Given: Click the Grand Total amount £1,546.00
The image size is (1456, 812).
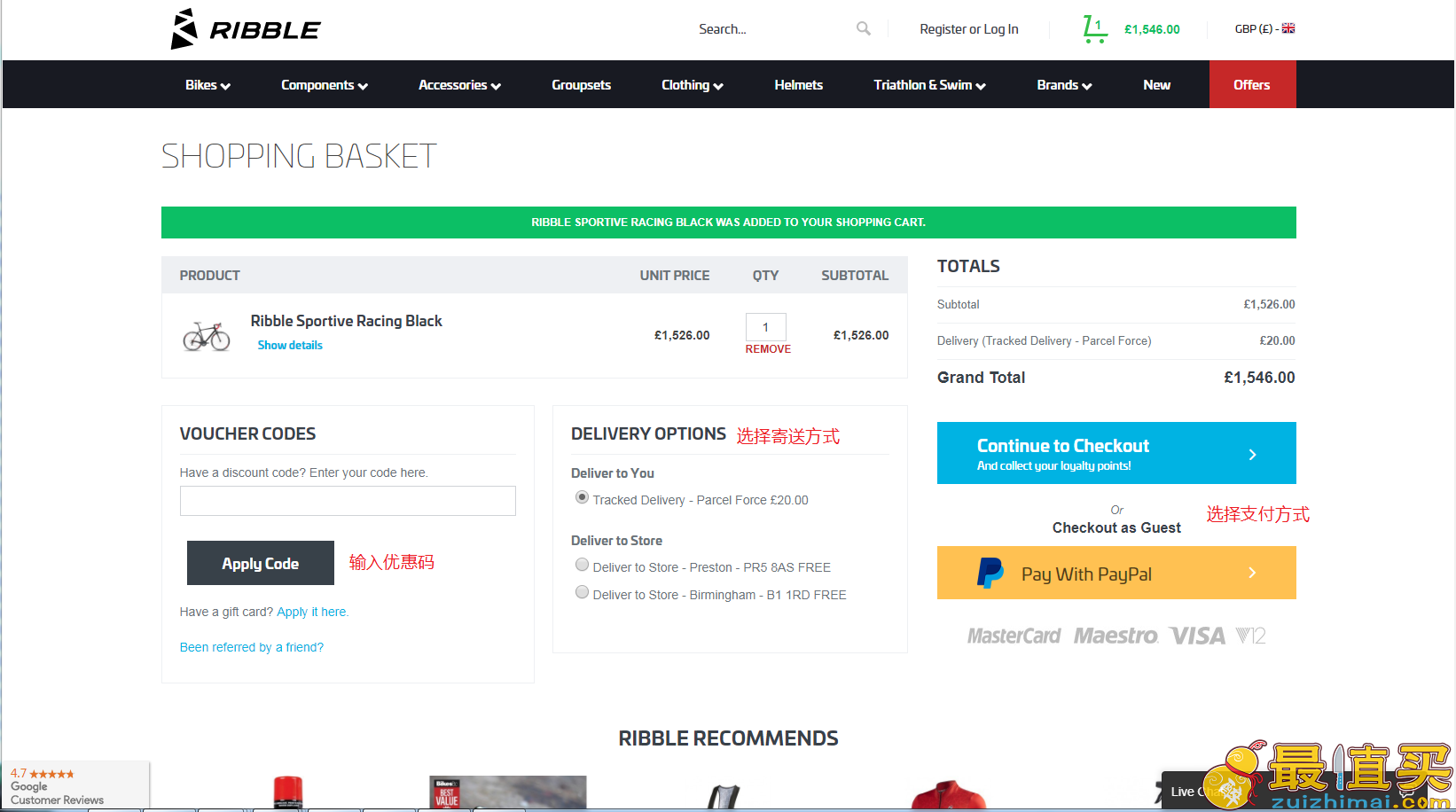Looking at the screenshot, I should (1259, 378).
